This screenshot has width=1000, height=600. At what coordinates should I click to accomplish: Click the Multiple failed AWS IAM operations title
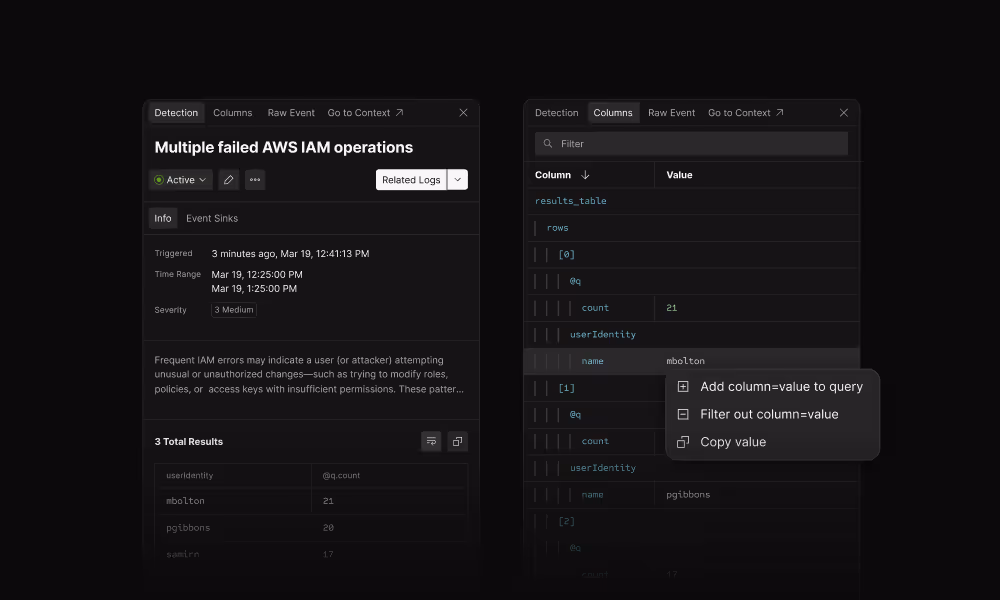pos(284,147)
